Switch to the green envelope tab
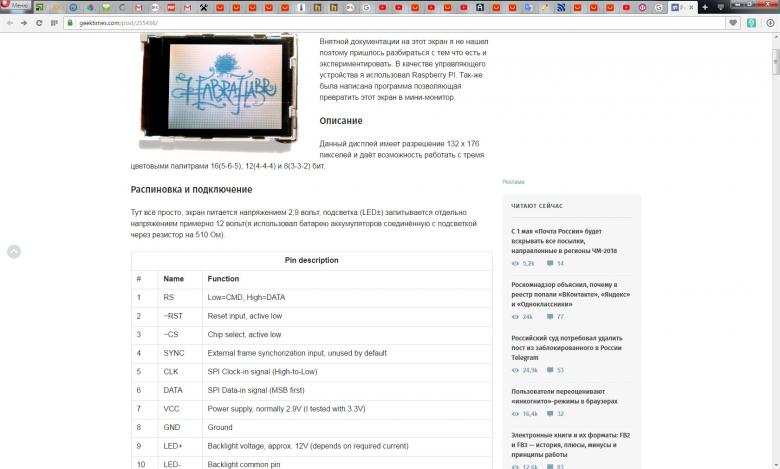The height and width of the screenshot is (469, 780). pos(106,7)
